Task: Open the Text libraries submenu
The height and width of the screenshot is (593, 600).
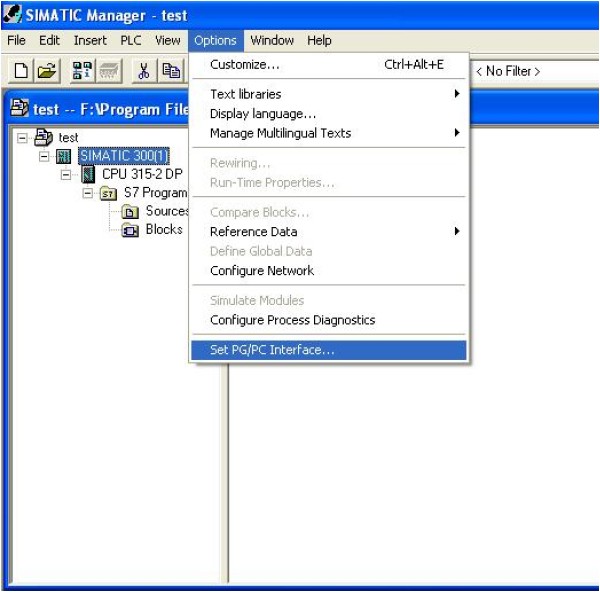Action: [x=329, y=94]
